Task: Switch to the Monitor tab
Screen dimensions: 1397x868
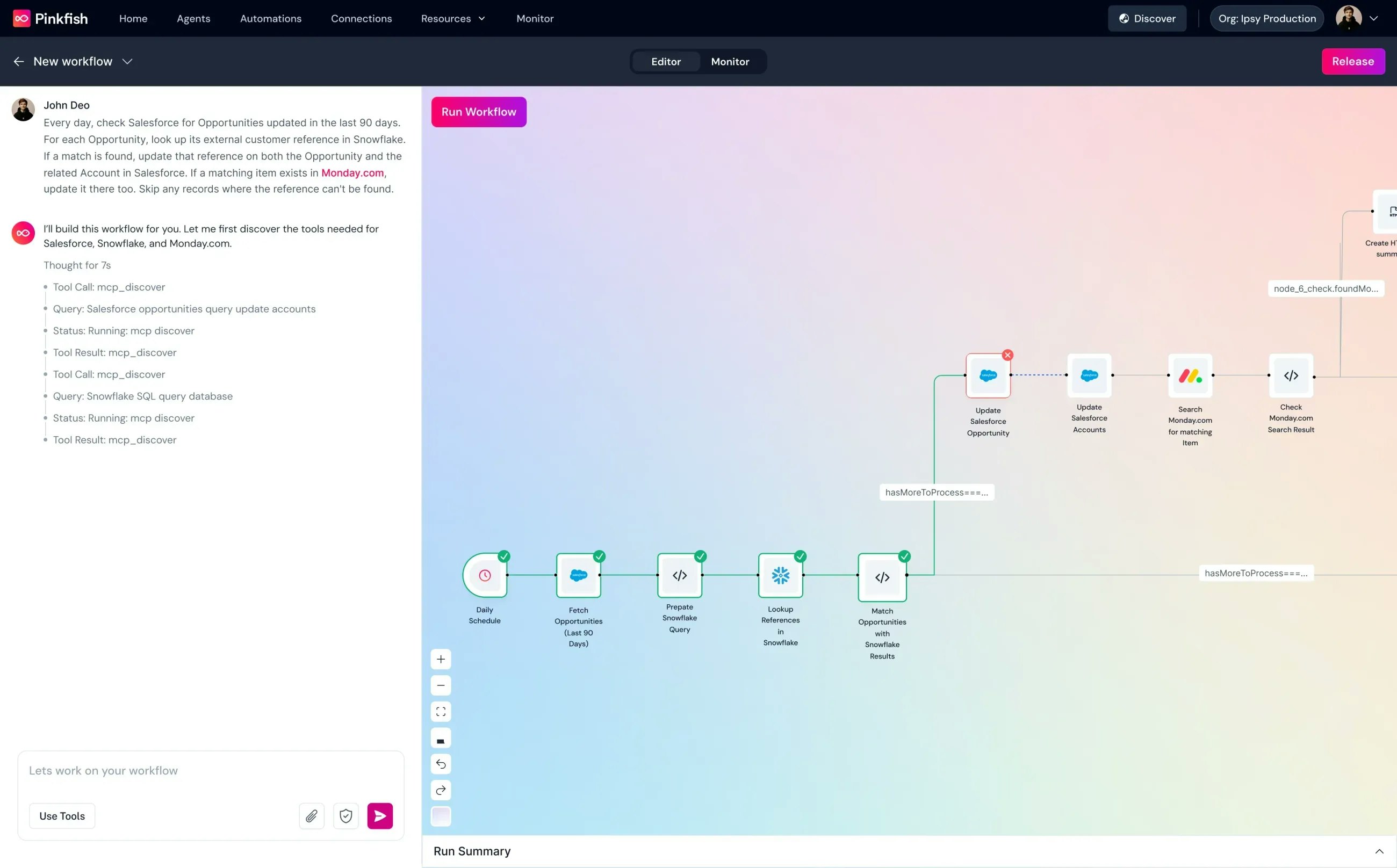Action: [x=730, y=61]
